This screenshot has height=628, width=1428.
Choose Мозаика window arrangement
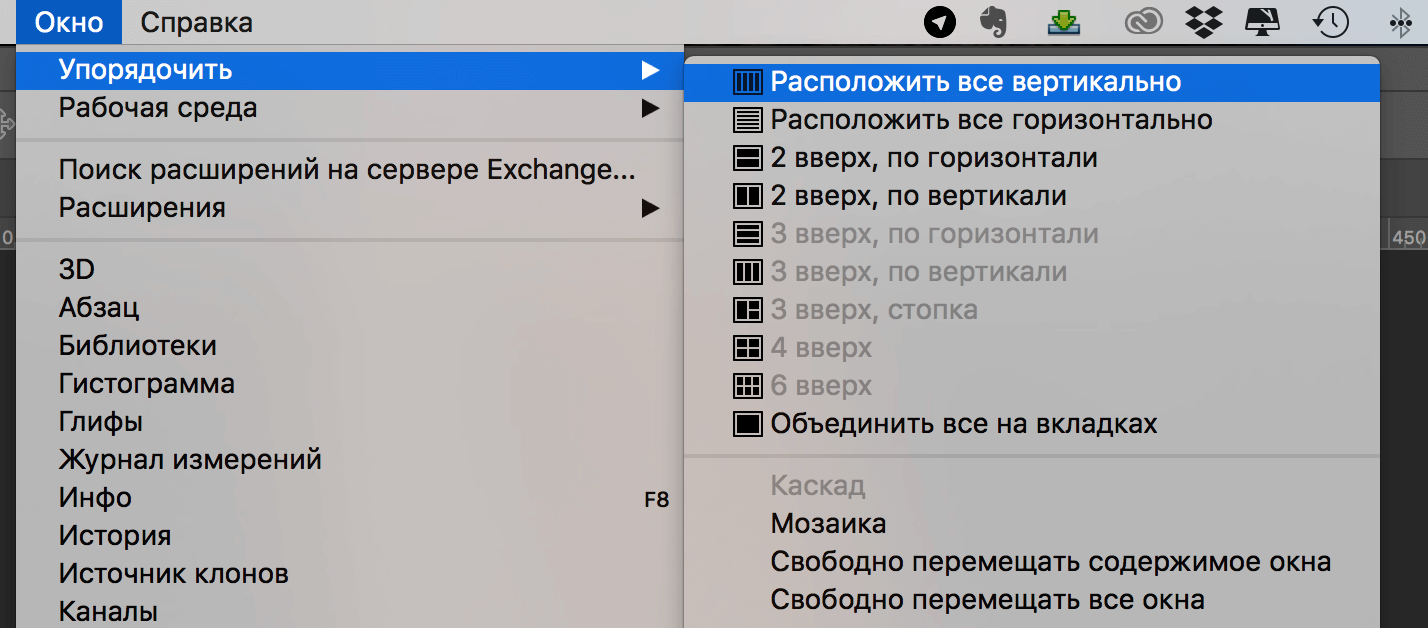tap(828, 524)
